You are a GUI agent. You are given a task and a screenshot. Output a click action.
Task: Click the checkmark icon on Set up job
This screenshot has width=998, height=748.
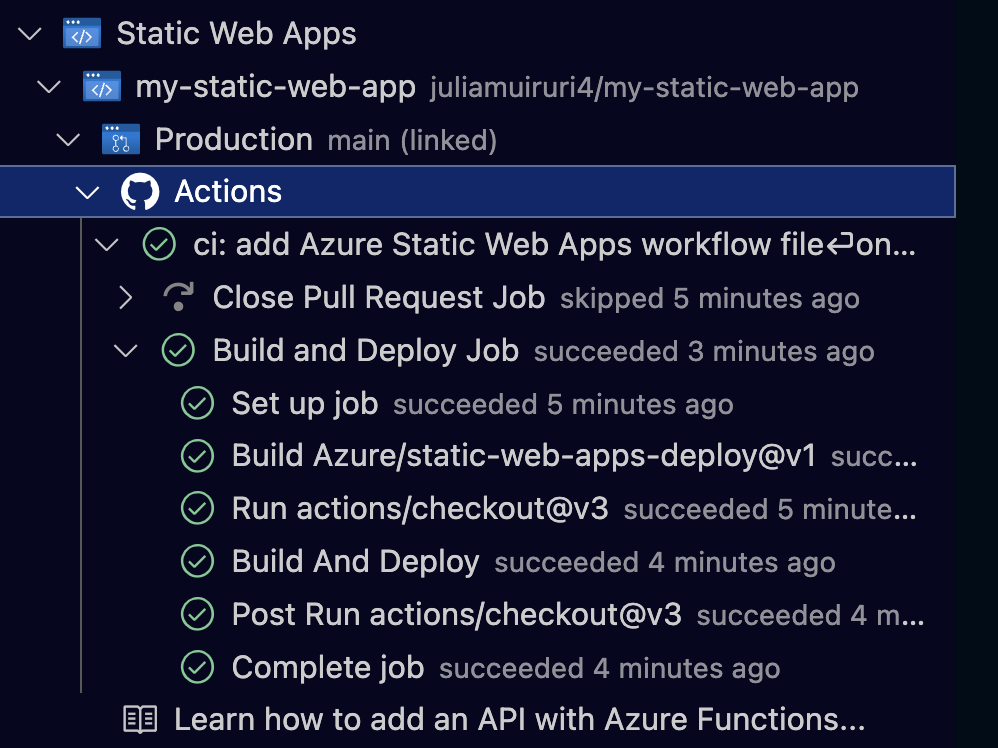tap(197, 403)
